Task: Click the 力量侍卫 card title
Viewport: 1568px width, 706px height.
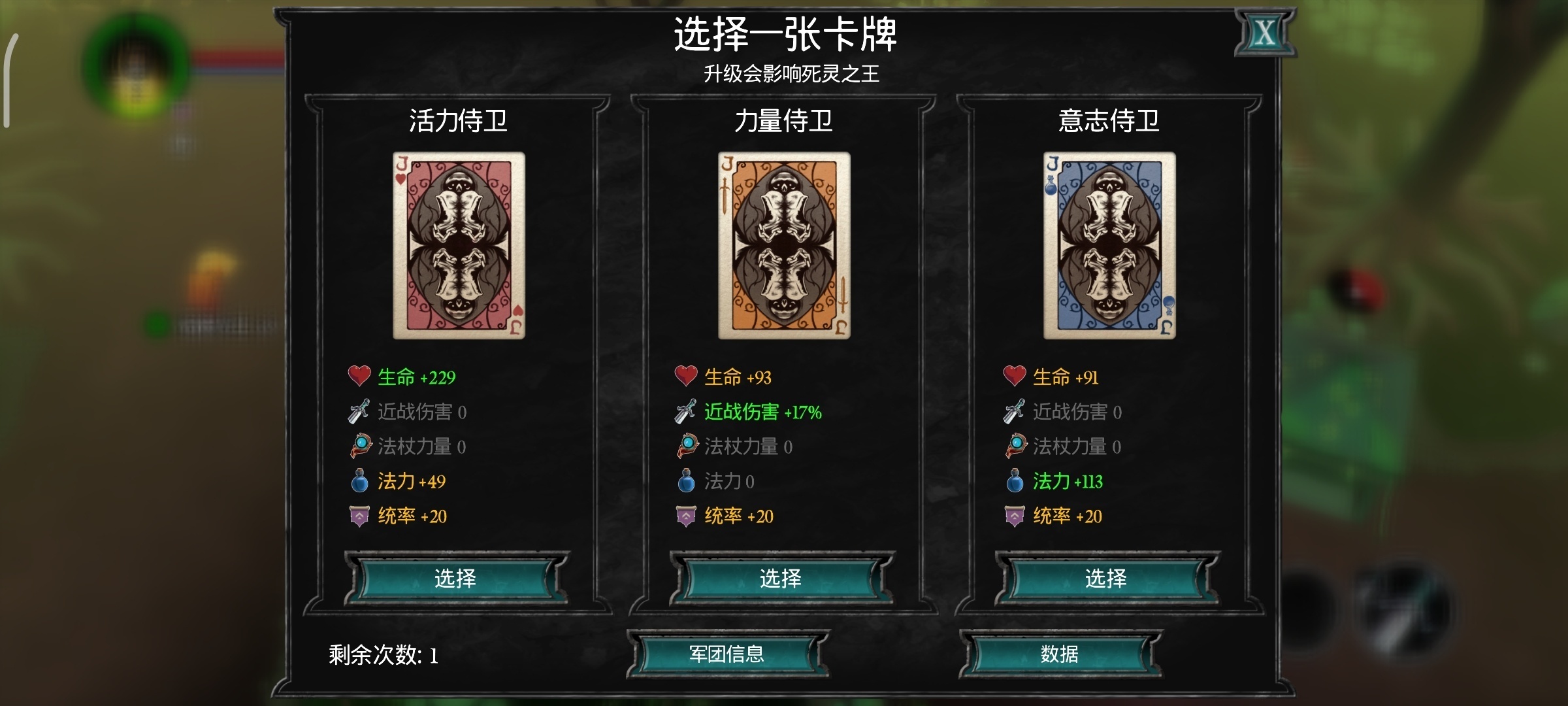Action: 783,122
